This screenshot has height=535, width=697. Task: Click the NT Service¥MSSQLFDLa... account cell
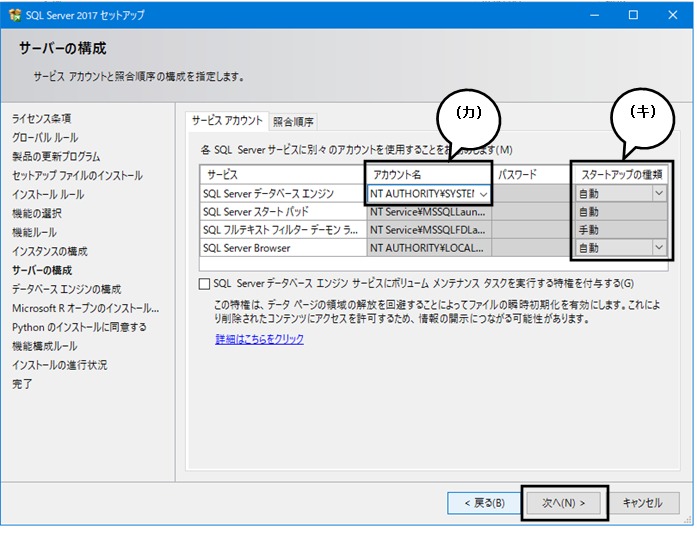coord(429,230)
